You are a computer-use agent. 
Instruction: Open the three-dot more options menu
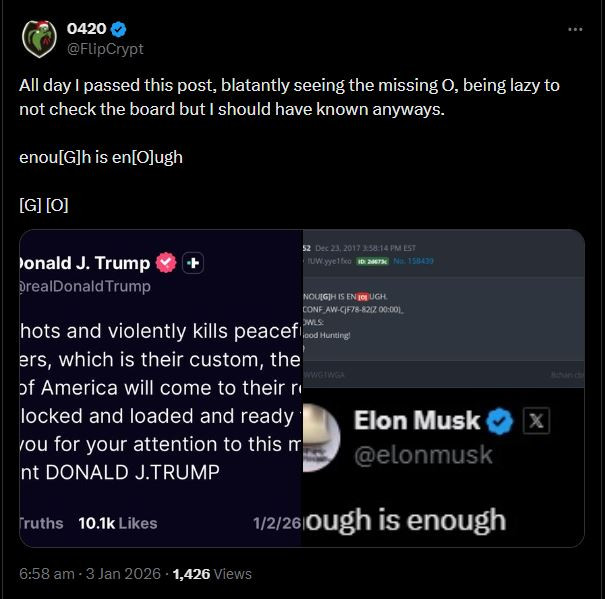575,30
